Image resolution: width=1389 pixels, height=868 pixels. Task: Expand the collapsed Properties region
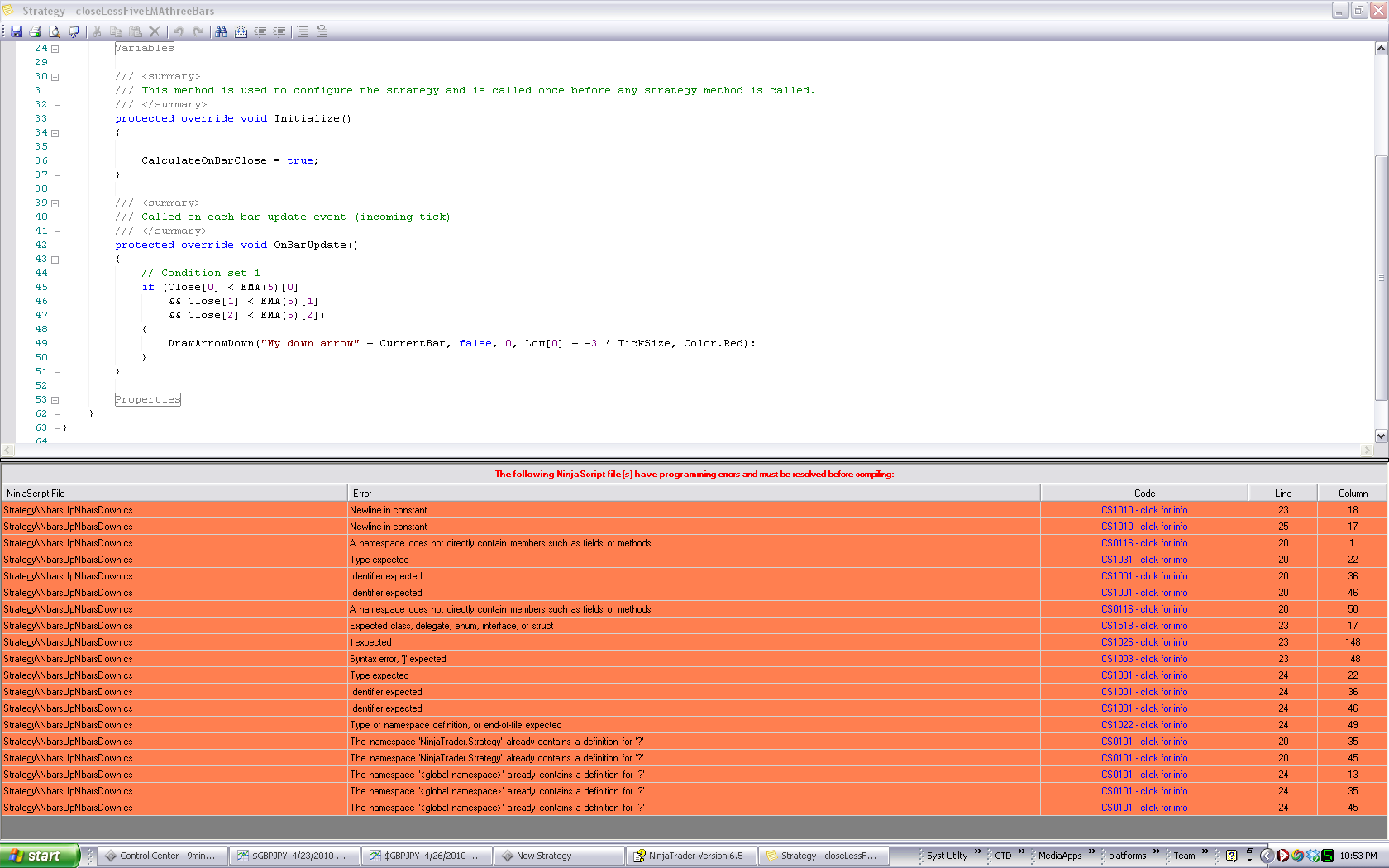[x=55, y=400]
